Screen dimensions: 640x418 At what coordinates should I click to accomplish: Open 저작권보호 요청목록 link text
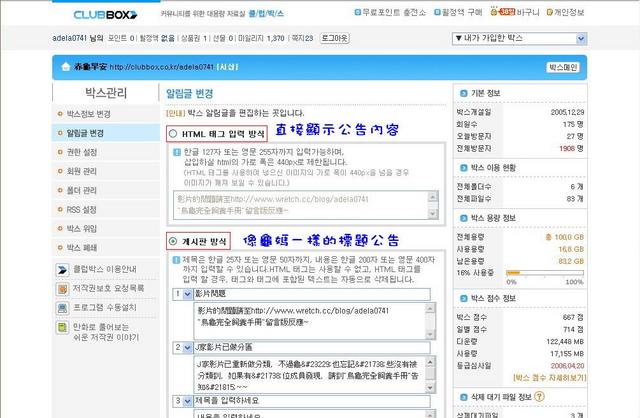(x=108, y=288)
